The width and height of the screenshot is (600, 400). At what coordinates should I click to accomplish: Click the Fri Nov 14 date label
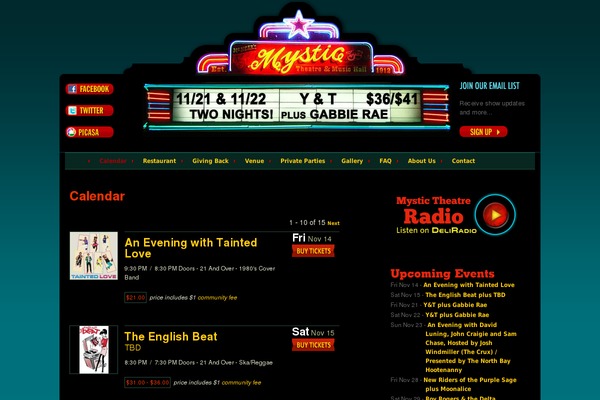pos(312,238)
